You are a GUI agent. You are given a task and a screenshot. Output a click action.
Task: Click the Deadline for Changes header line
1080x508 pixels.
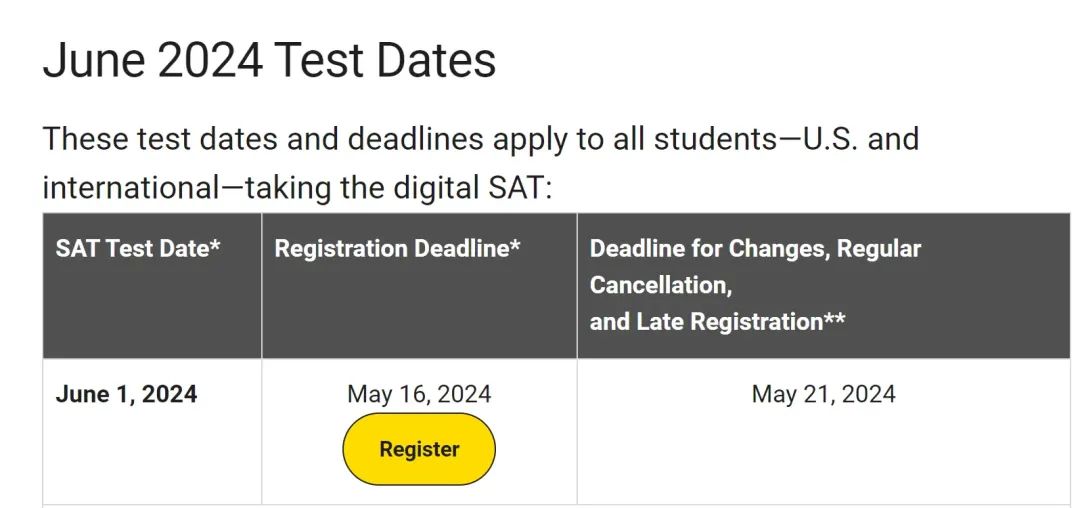point(755,248)
